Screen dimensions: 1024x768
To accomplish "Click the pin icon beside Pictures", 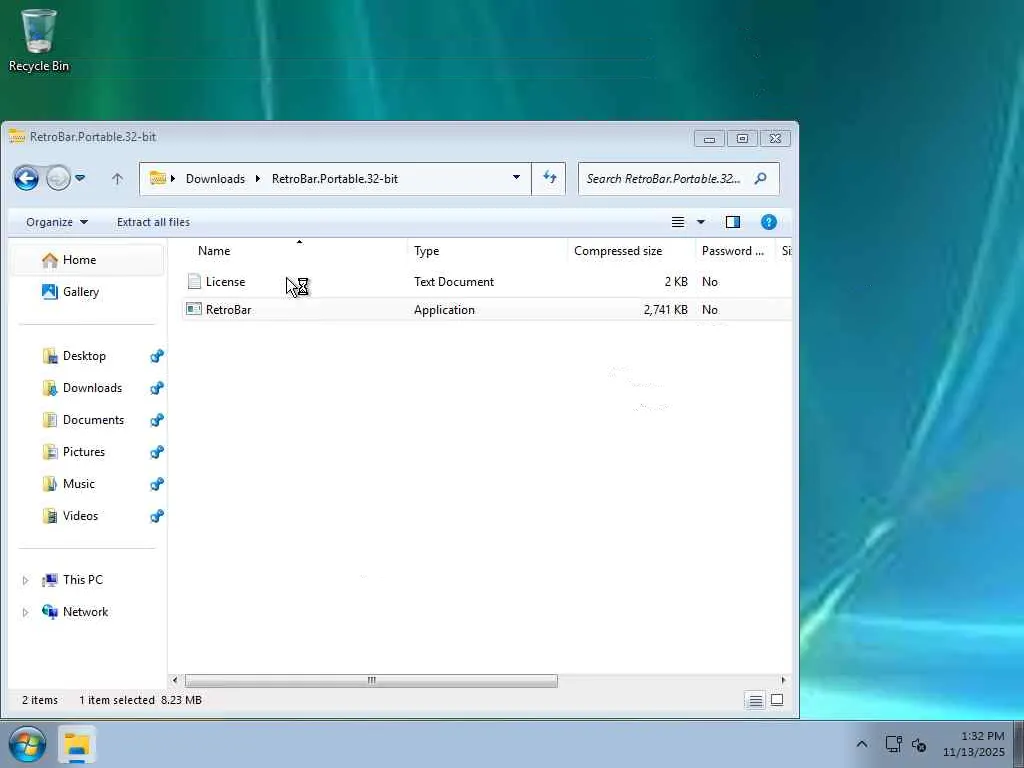I will [157, 452].
